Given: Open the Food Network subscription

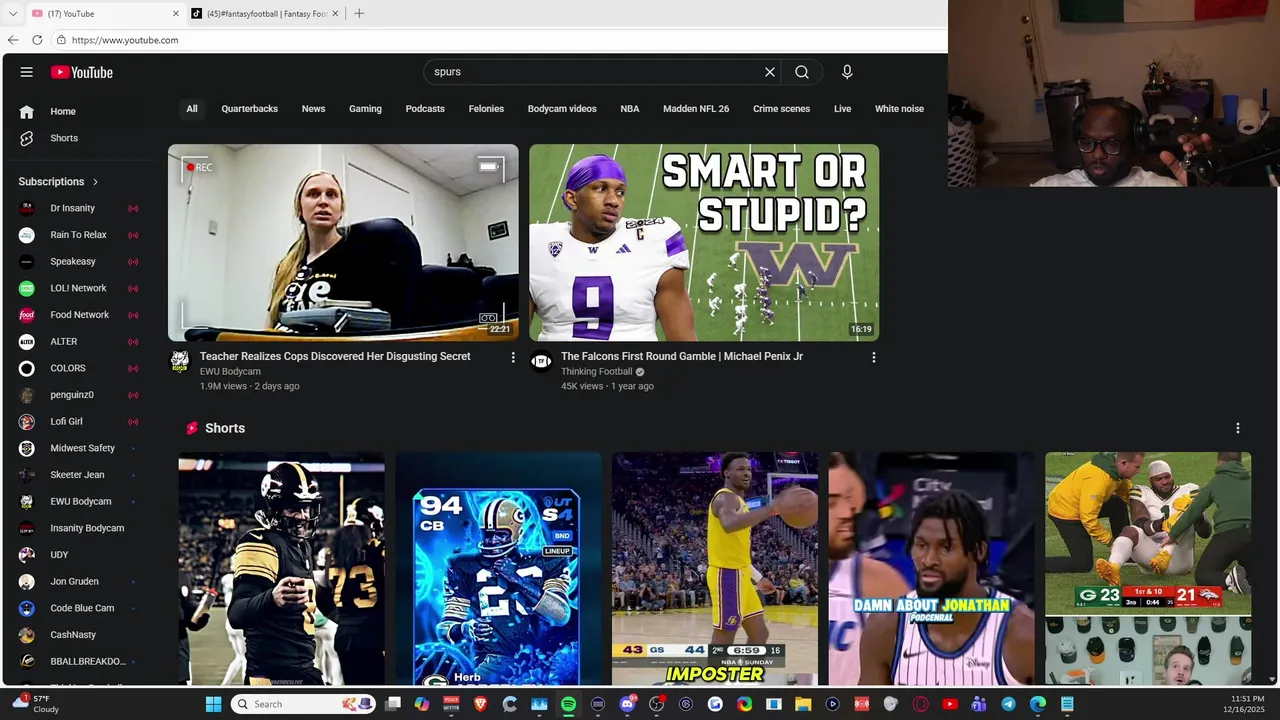Looking at the screenshot, I should click(80, 315).
